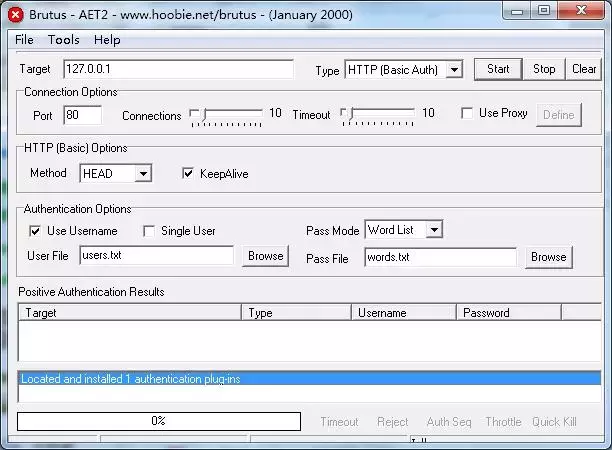Toggle the Use Username checkbox

click(35, 231)
